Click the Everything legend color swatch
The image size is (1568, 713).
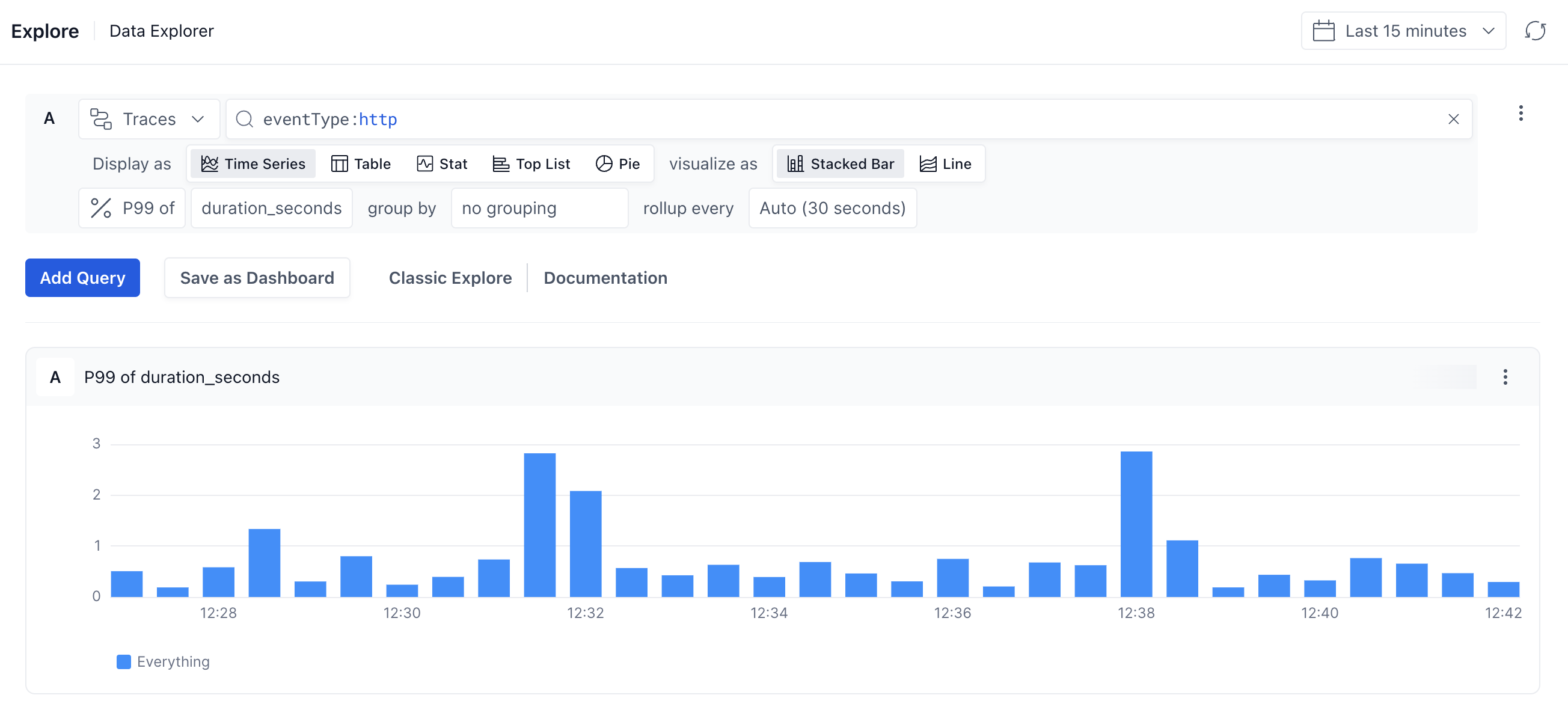pyautogui.click(x=124, y=661)
